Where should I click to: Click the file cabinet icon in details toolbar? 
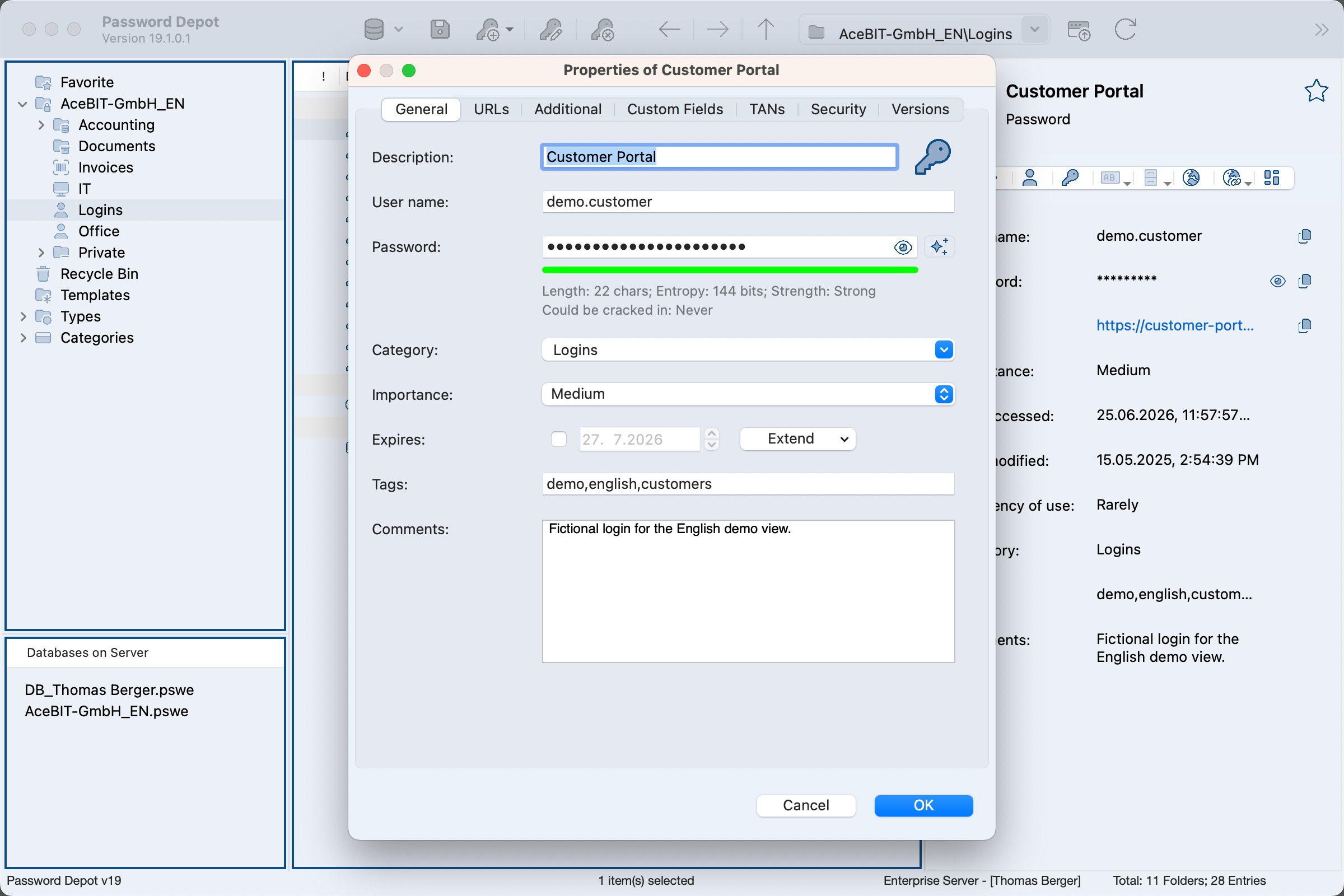click(x=1151, y=178)
